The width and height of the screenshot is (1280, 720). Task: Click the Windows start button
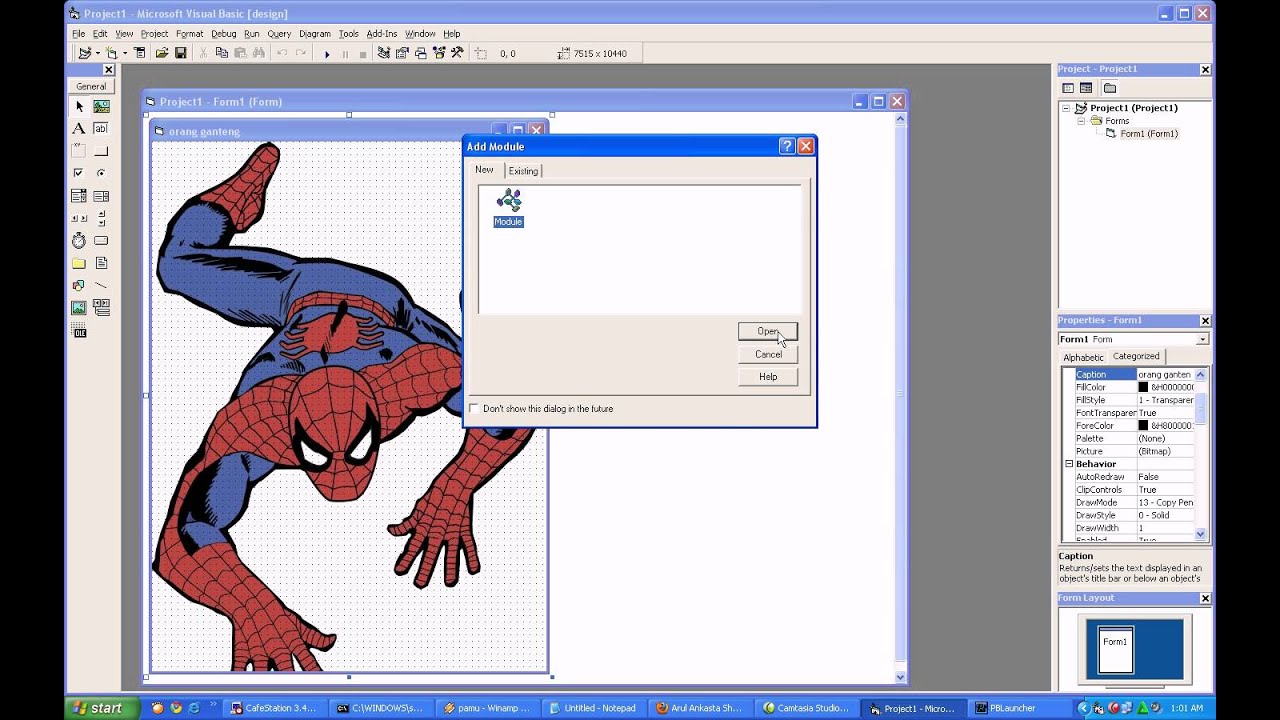(99, 708)
